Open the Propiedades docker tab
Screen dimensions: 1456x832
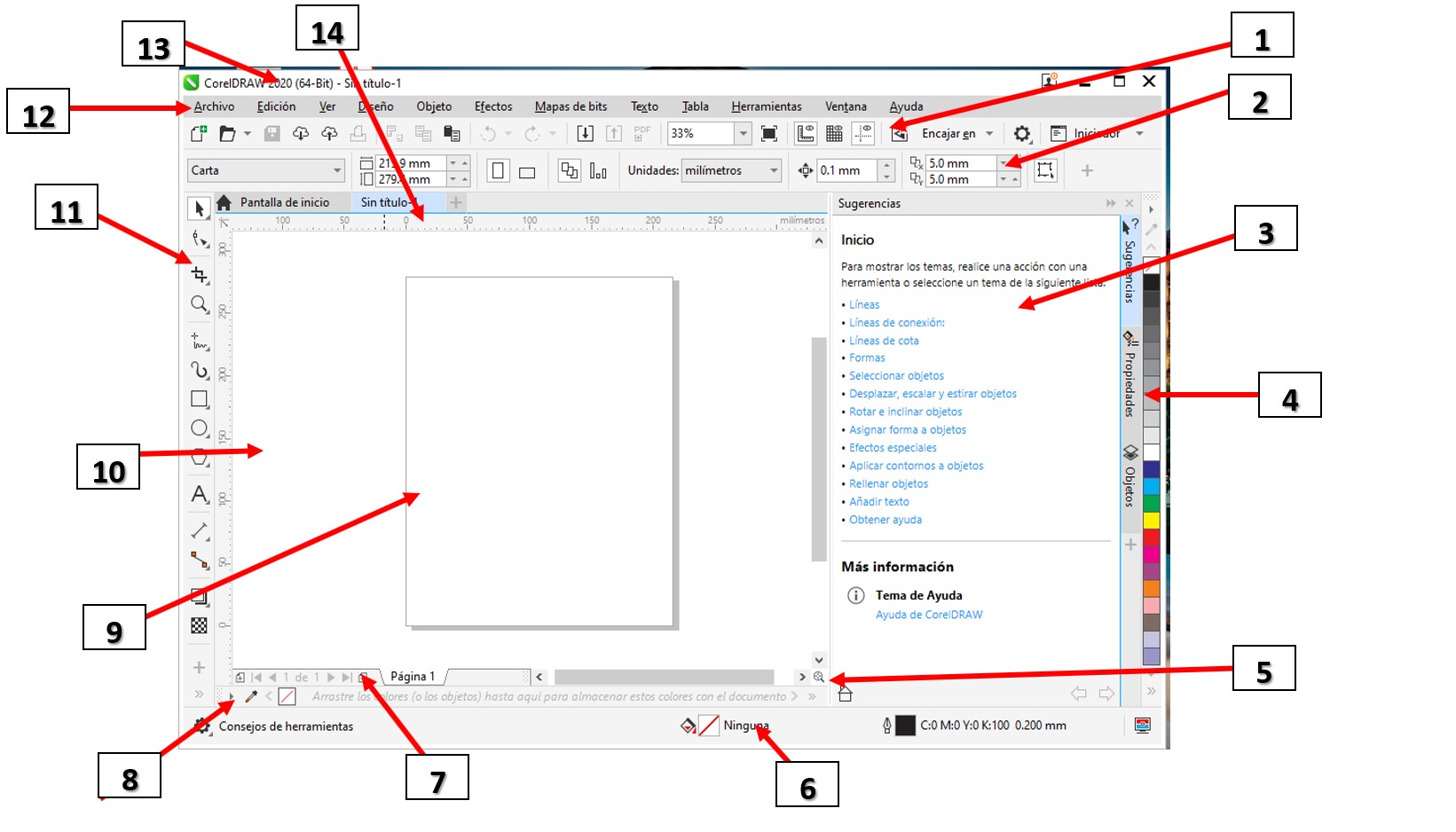(1129, 374)
